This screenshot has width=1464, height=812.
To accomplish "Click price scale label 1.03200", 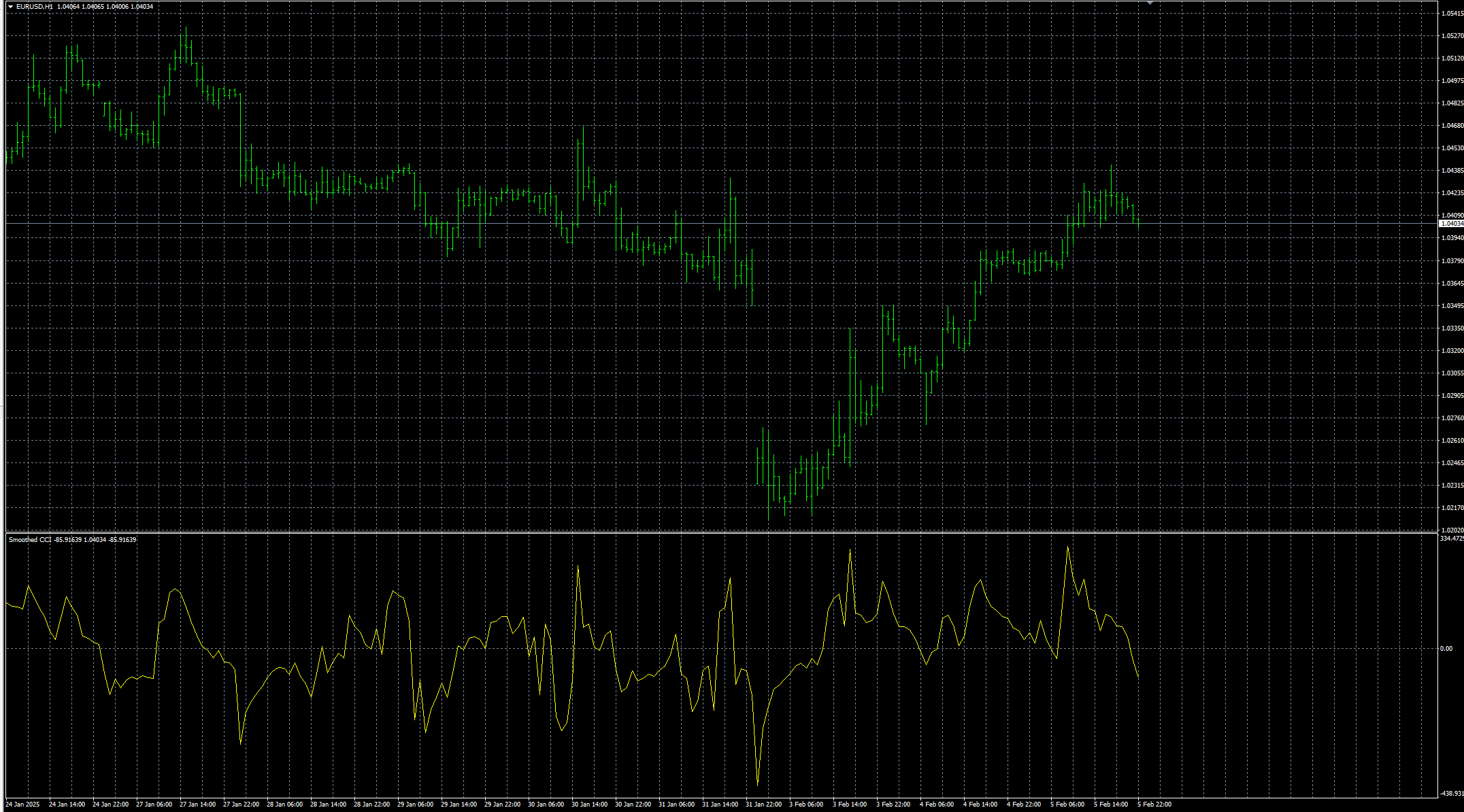I will click(x=1452, y=351).
